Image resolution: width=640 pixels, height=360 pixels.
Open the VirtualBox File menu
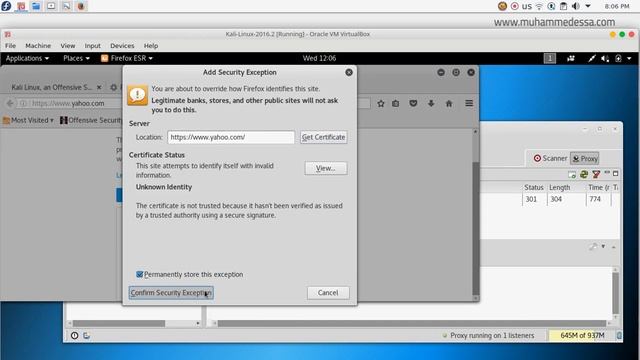11,46
